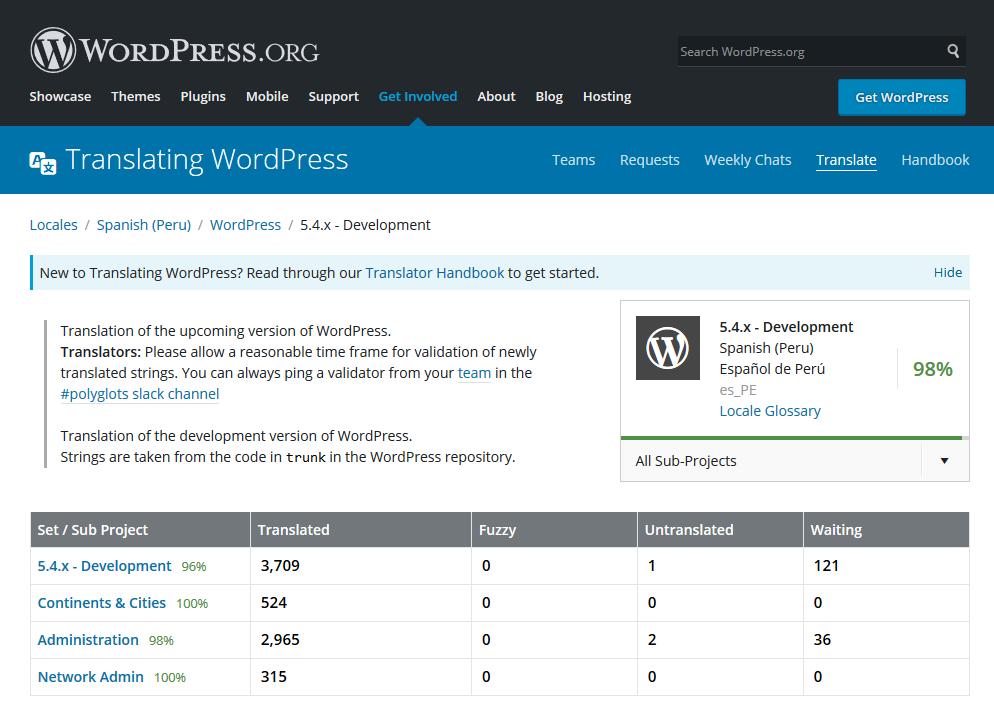Open the Plugins menu item
Viewport: 994px width, 711px height.
203,96
